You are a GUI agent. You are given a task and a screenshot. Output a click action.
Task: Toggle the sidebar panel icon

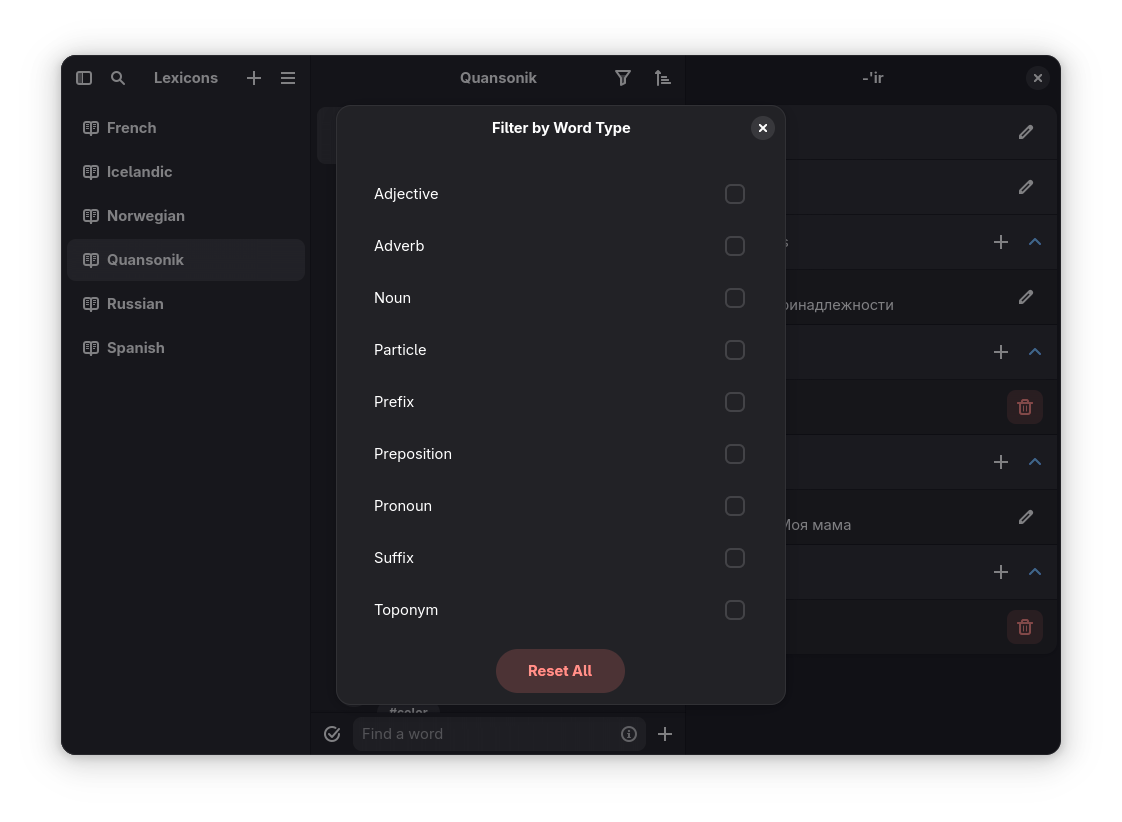pos(84,78)
